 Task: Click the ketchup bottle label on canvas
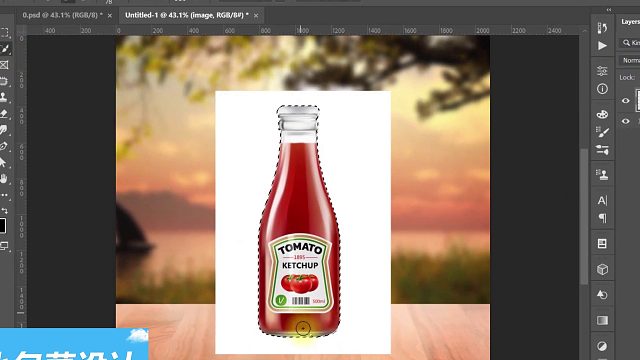[300, 272]
